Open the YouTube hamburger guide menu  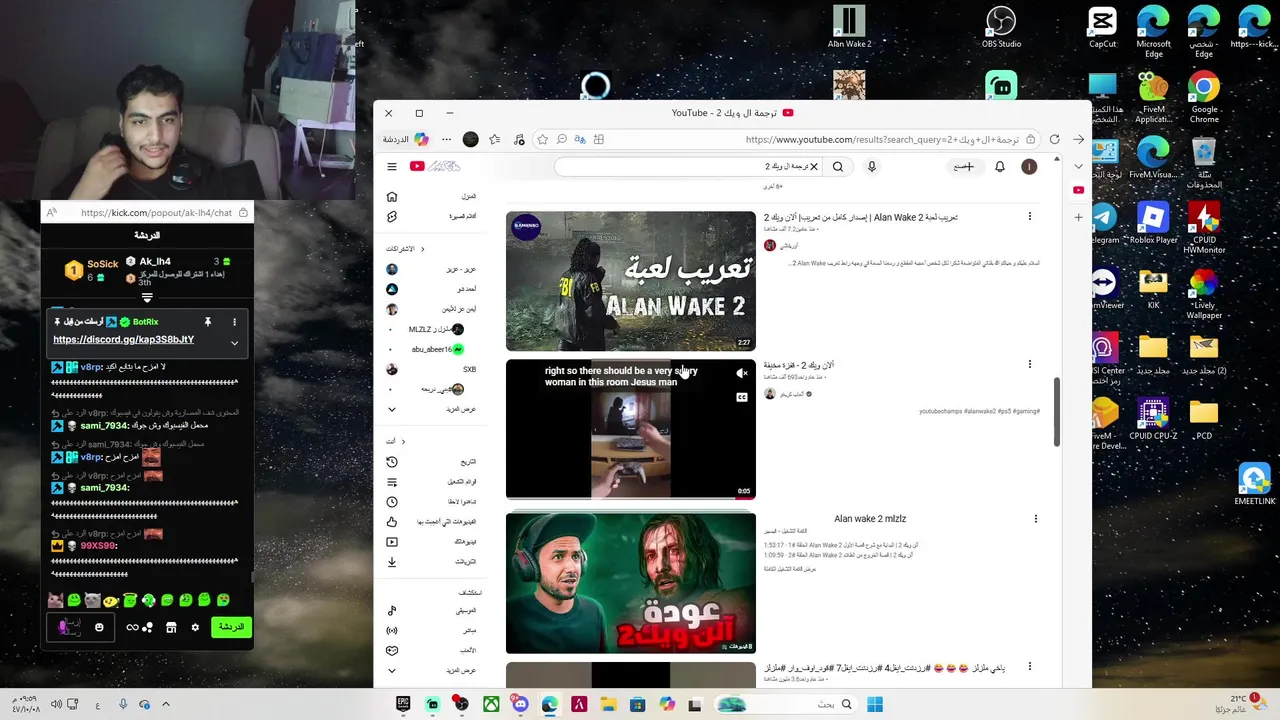[392, 167]
